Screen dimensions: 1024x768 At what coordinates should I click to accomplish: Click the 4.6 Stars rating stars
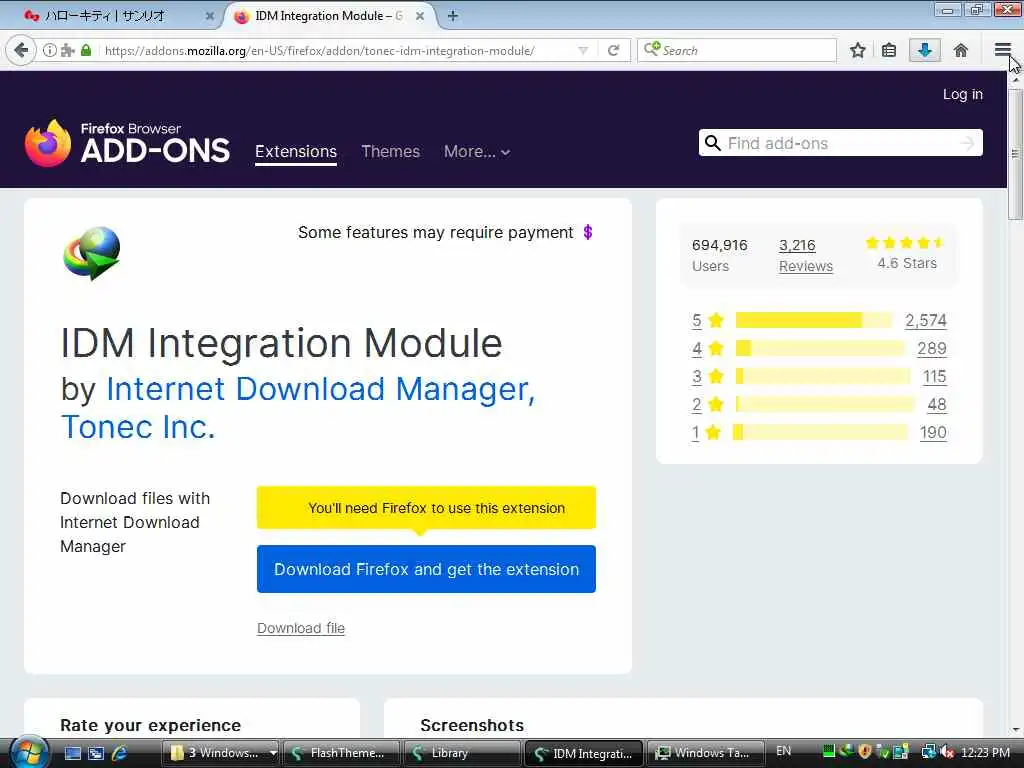[904, 243]
